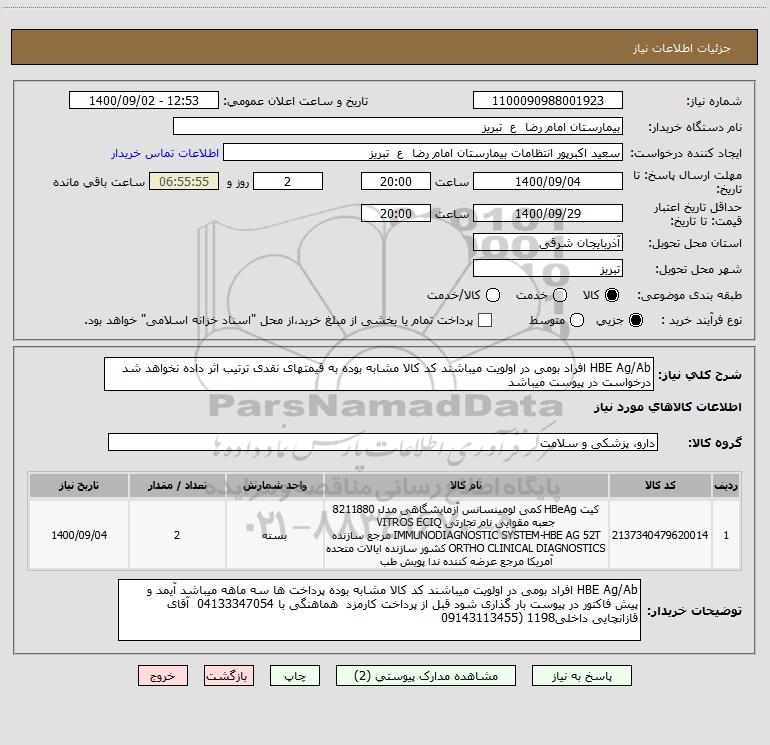
Task: Click the شرح کلی نیاز description box
Action: click(379, 374)
